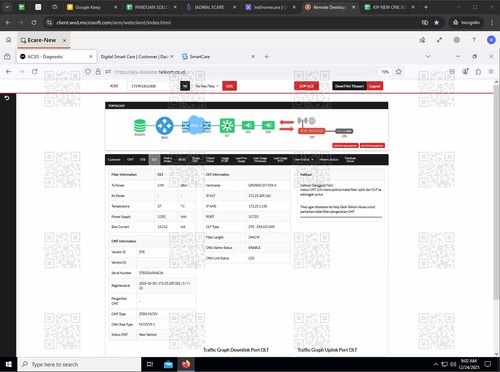Reload the ACSIS page in Firefox
This screenshot has width=500, height=372.
click(x=34, y=72)
